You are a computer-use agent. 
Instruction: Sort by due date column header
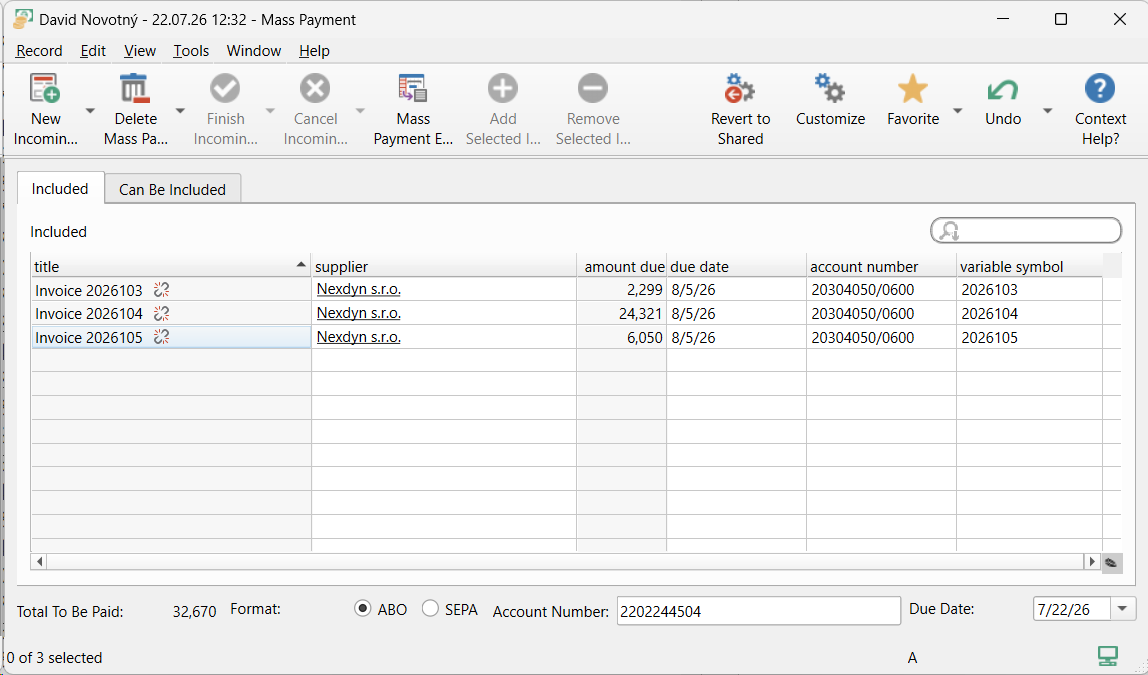[x=736, y=266]
